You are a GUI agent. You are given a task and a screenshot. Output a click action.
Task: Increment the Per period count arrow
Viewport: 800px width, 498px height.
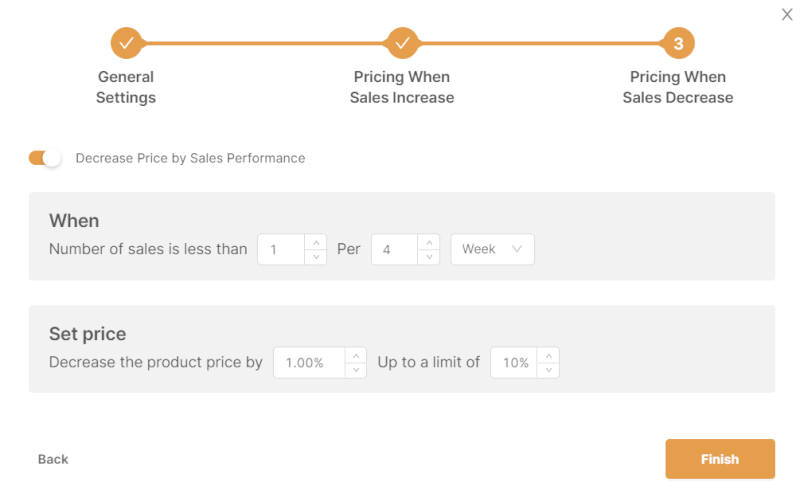tap(429, 242)
